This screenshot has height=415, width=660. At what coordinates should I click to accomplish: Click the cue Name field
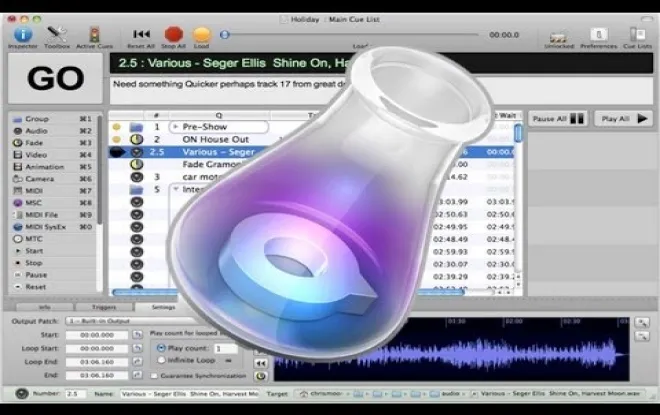coord(189,394)
